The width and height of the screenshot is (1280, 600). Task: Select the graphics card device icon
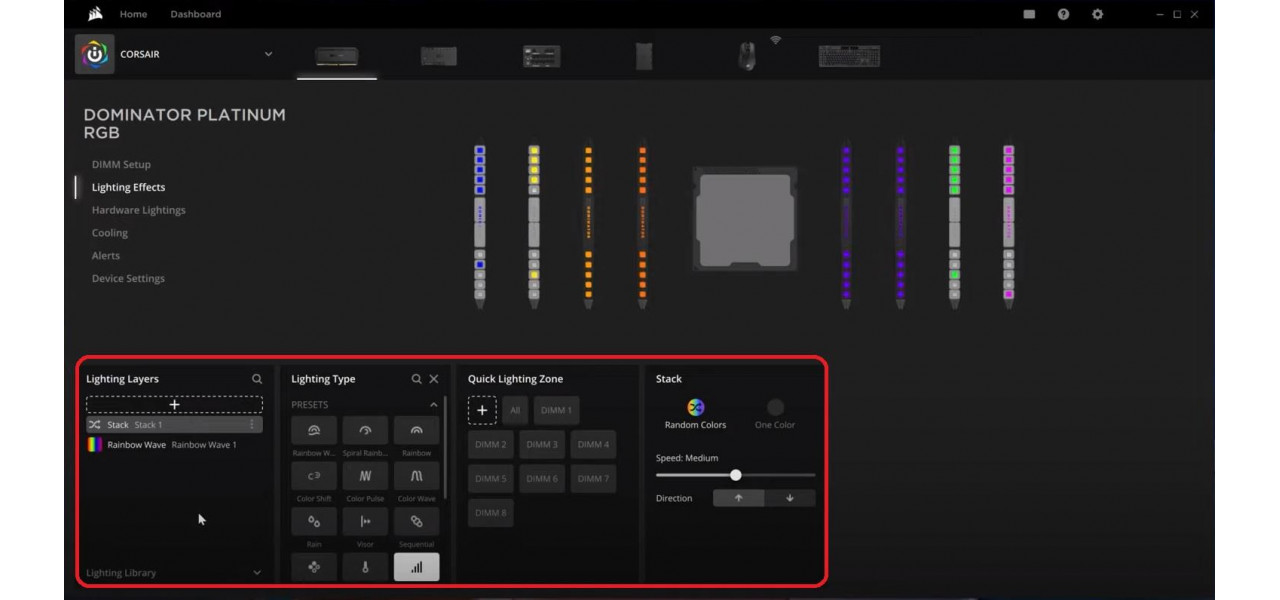(438, 56)
